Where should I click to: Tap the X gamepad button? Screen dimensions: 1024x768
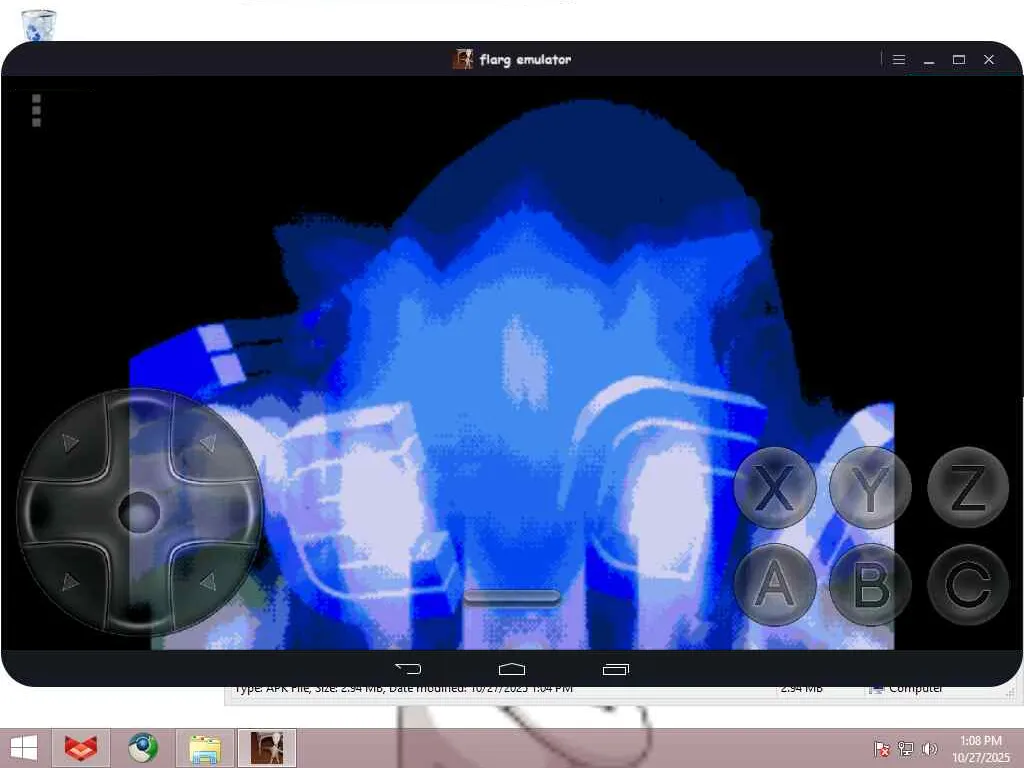[x=775, y=488]
